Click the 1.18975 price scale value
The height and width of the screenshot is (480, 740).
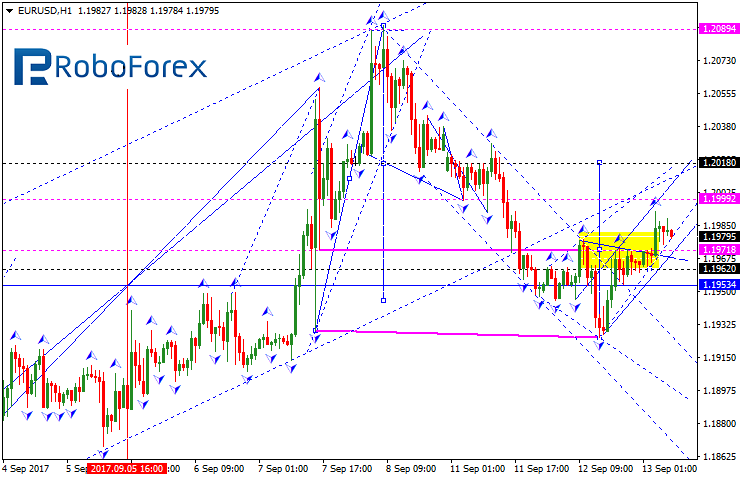click(719, 391)
